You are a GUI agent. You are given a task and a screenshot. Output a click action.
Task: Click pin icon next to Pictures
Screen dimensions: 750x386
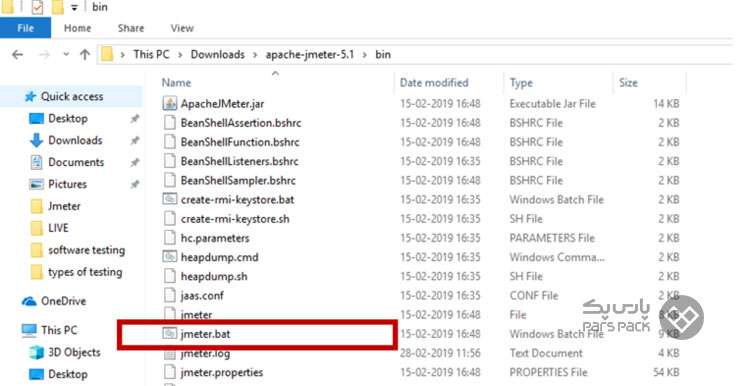tap(135, 185)
